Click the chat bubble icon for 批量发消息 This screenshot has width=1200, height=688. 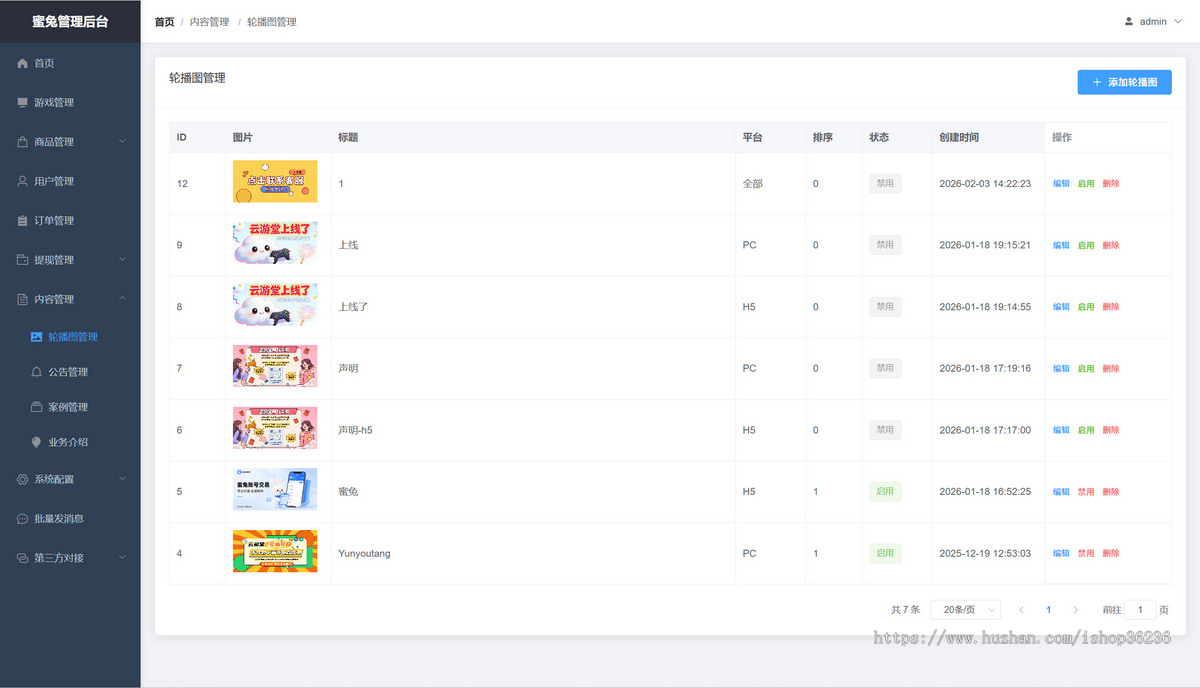point(23,519)
